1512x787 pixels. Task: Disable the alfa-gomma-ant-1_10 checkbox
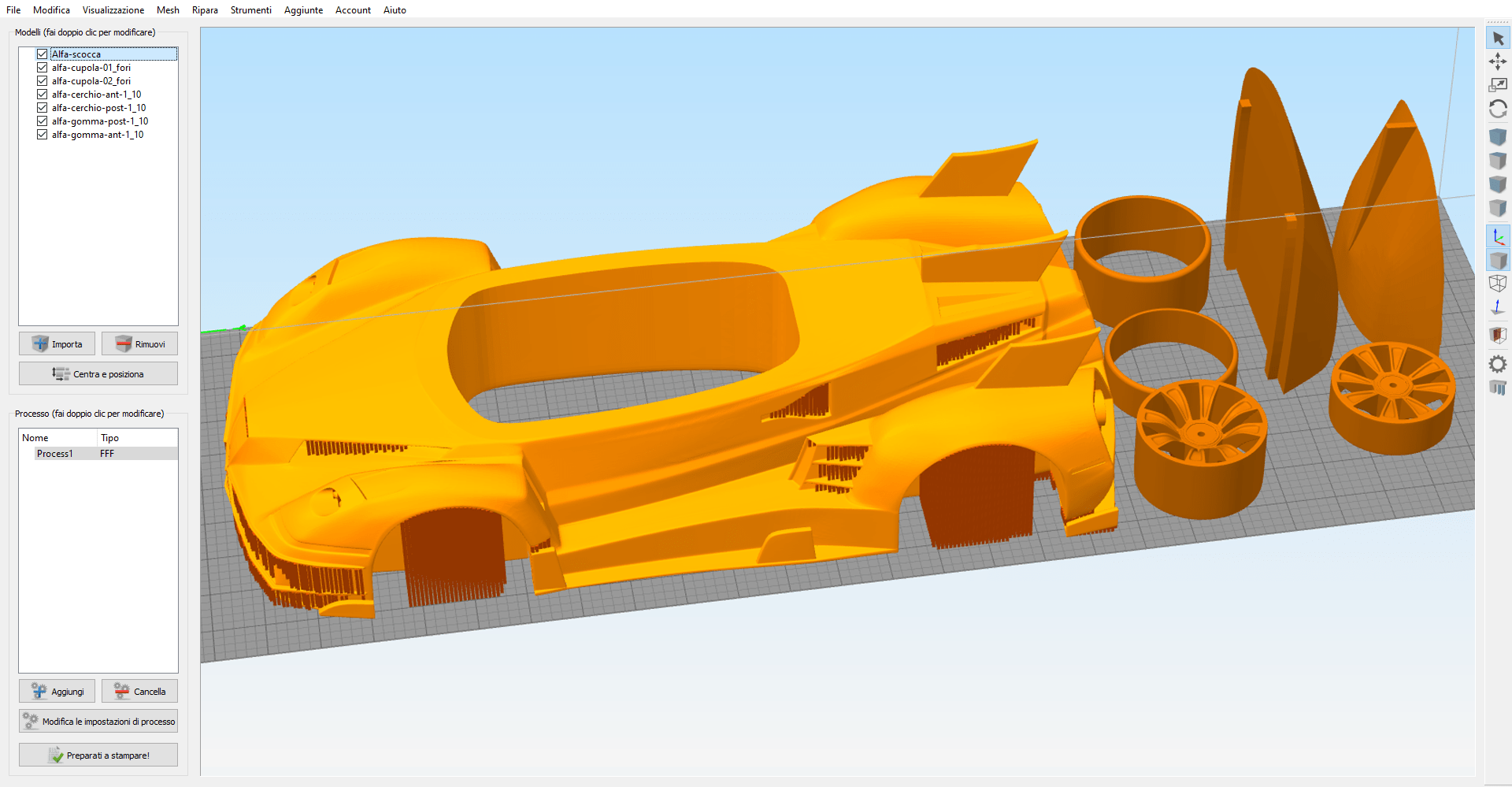pyautogui.click(x=43, y=135)
